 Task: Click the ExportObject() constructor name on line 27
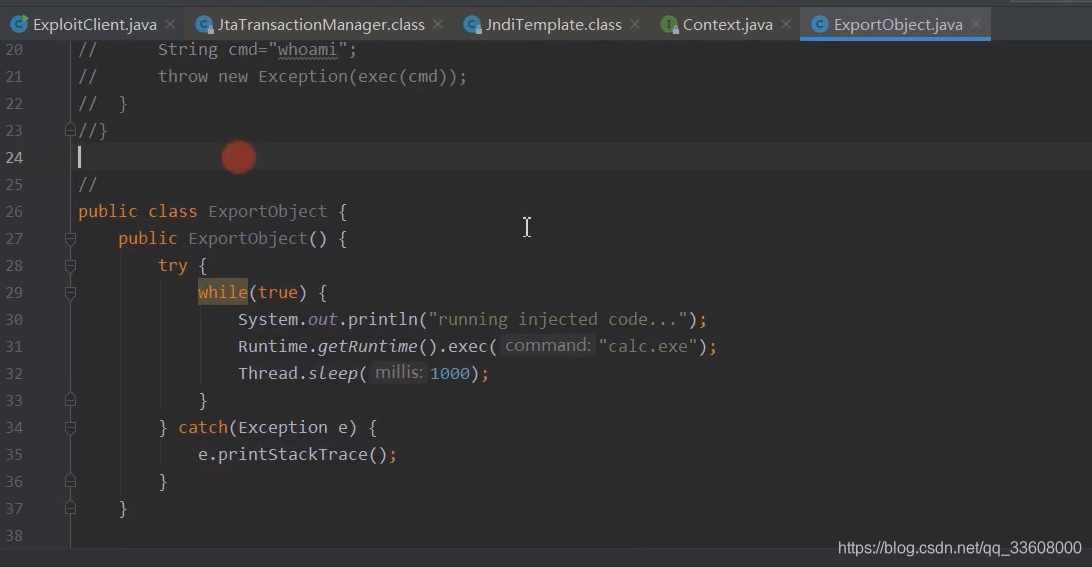[x=248, y=238]
